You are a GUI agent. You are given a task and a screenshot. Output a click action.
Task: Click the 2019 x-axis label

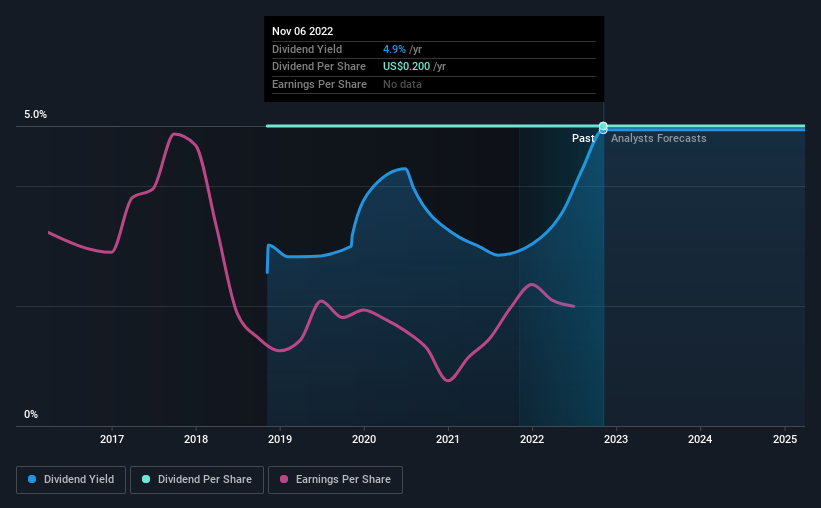pos(280,439)
